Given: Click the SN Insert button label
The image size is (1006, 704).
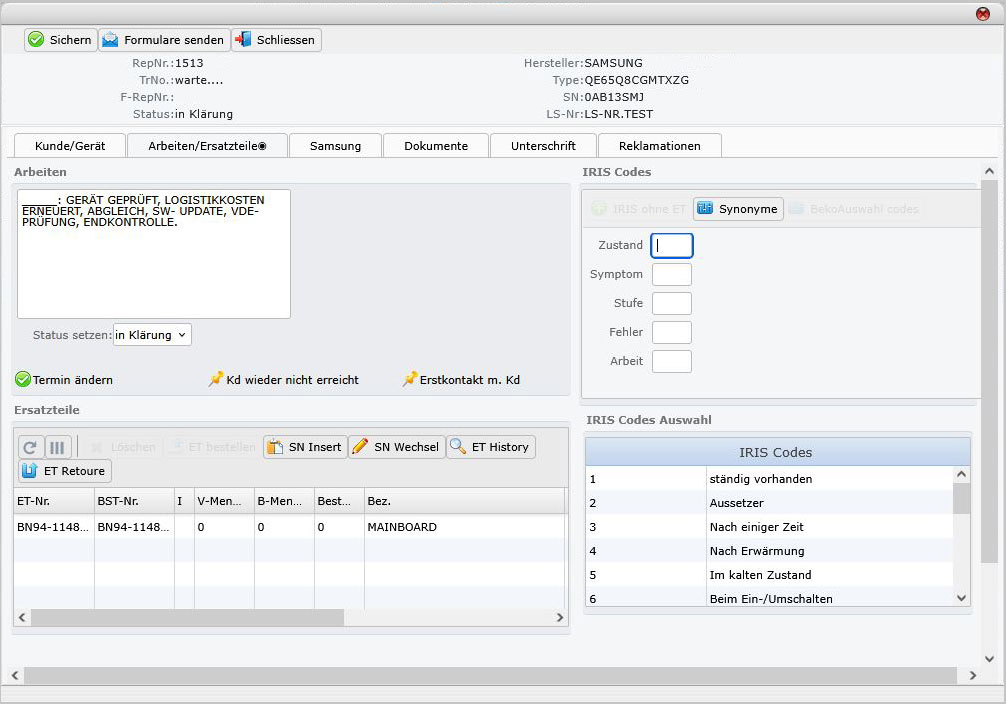Looking at the screenshot, I should (x=315, y=447).
